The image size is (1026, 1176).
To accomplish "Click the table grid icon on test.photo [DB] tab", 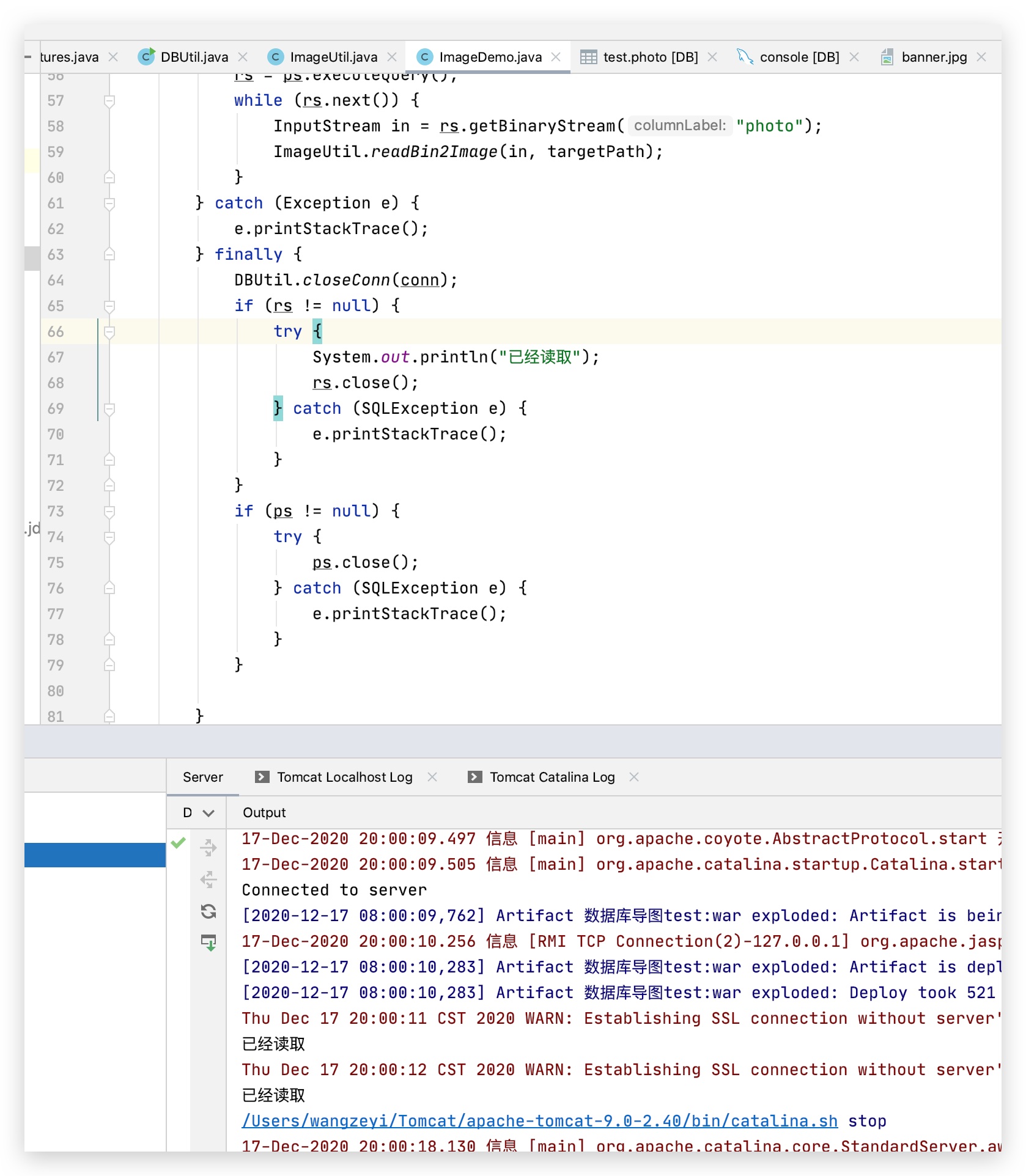I will (x=589, y=56).
